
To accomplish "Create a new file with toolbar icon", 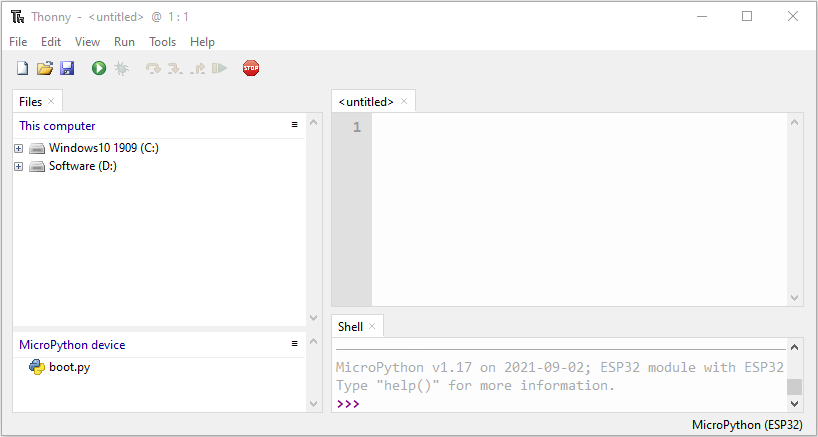I will coord(22,68).
